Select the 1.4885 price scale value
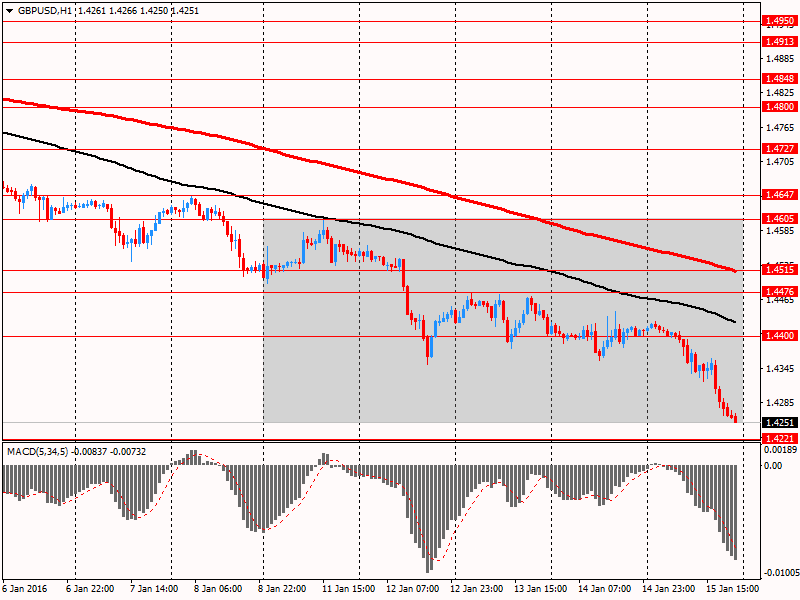The image size is (800, 600). point(780,59)
